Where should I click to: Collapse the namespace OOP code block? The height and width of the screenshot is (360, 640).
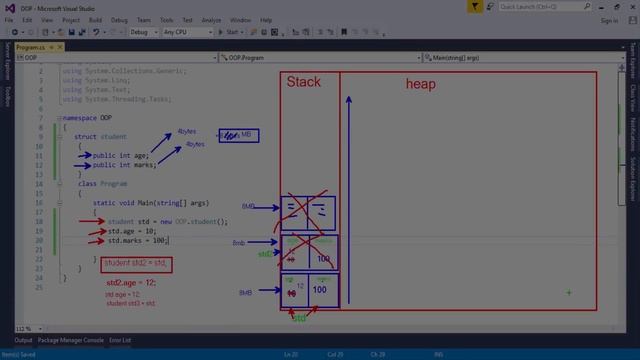pos(60,118)
